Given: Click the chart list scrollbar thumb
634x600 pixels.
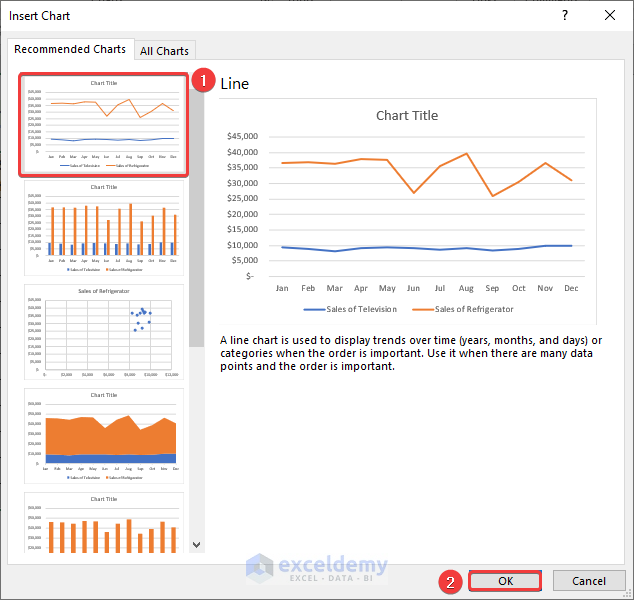Looking at the screenshot, I should click(197, 218).
